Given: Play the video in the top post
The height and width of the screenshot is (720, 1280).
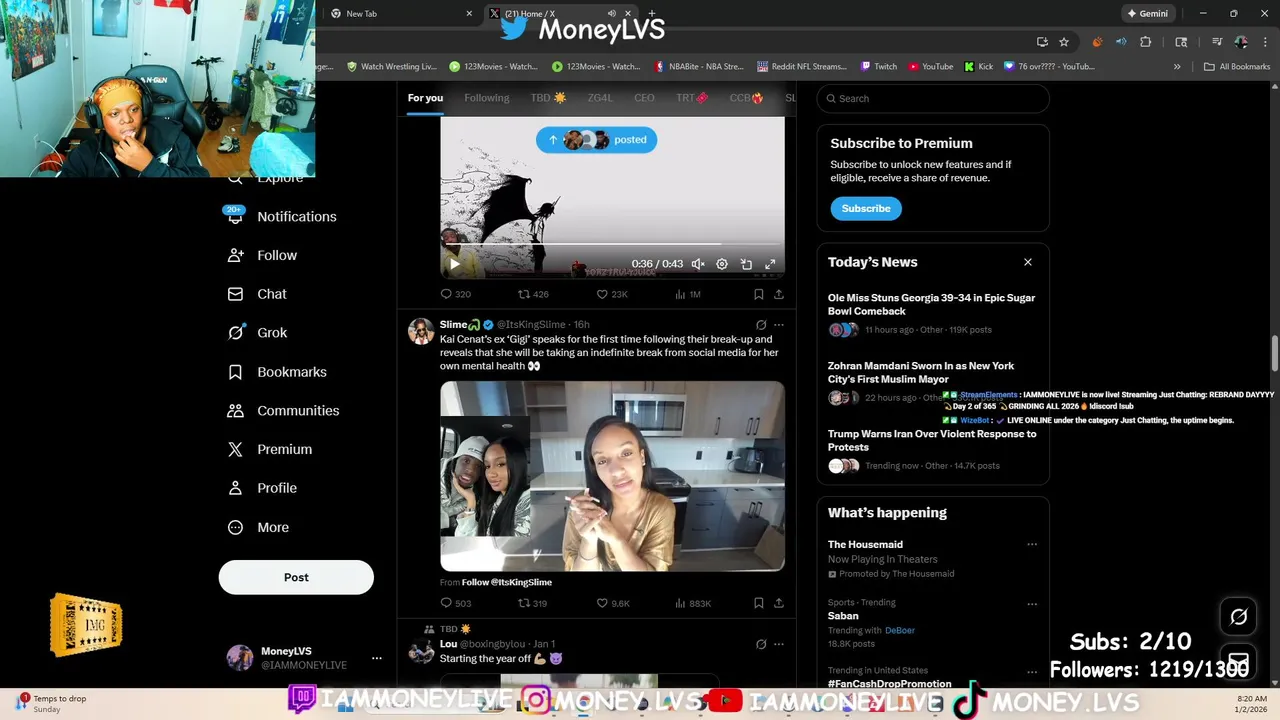Looking at the screenshot, I should click(x=454, y=264).
